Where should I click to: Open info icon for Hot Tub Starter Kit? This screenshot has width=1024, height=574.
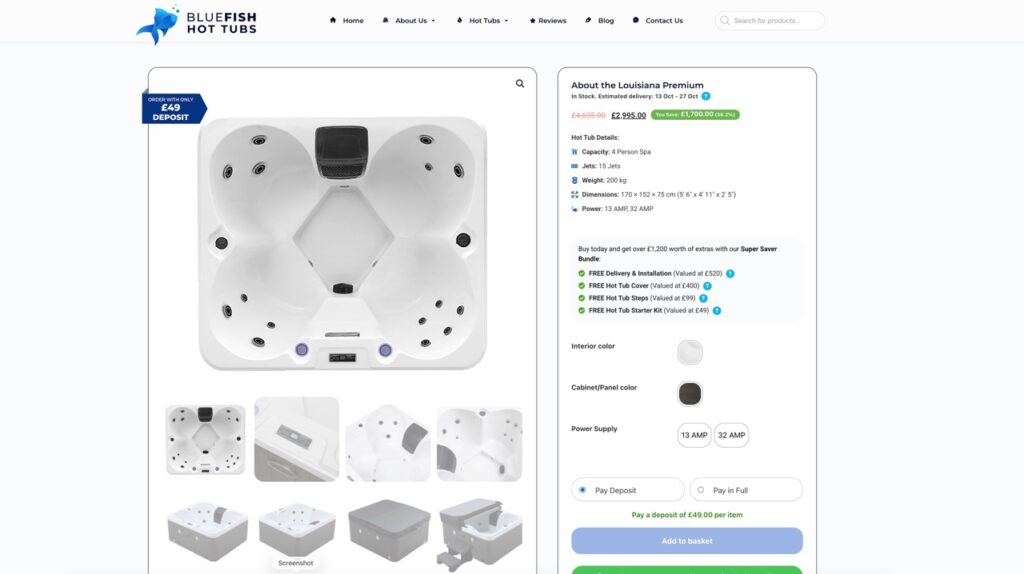click(x=717, y=311)
